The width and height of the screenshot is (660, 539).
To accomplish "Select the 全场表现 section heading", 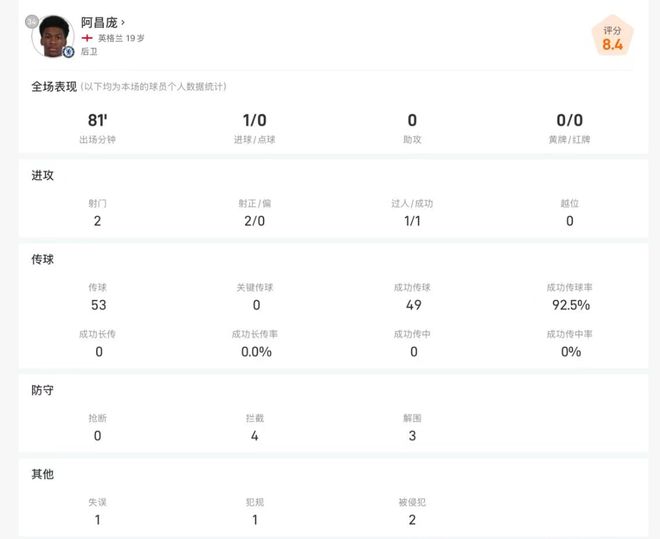I will [53, 87].
